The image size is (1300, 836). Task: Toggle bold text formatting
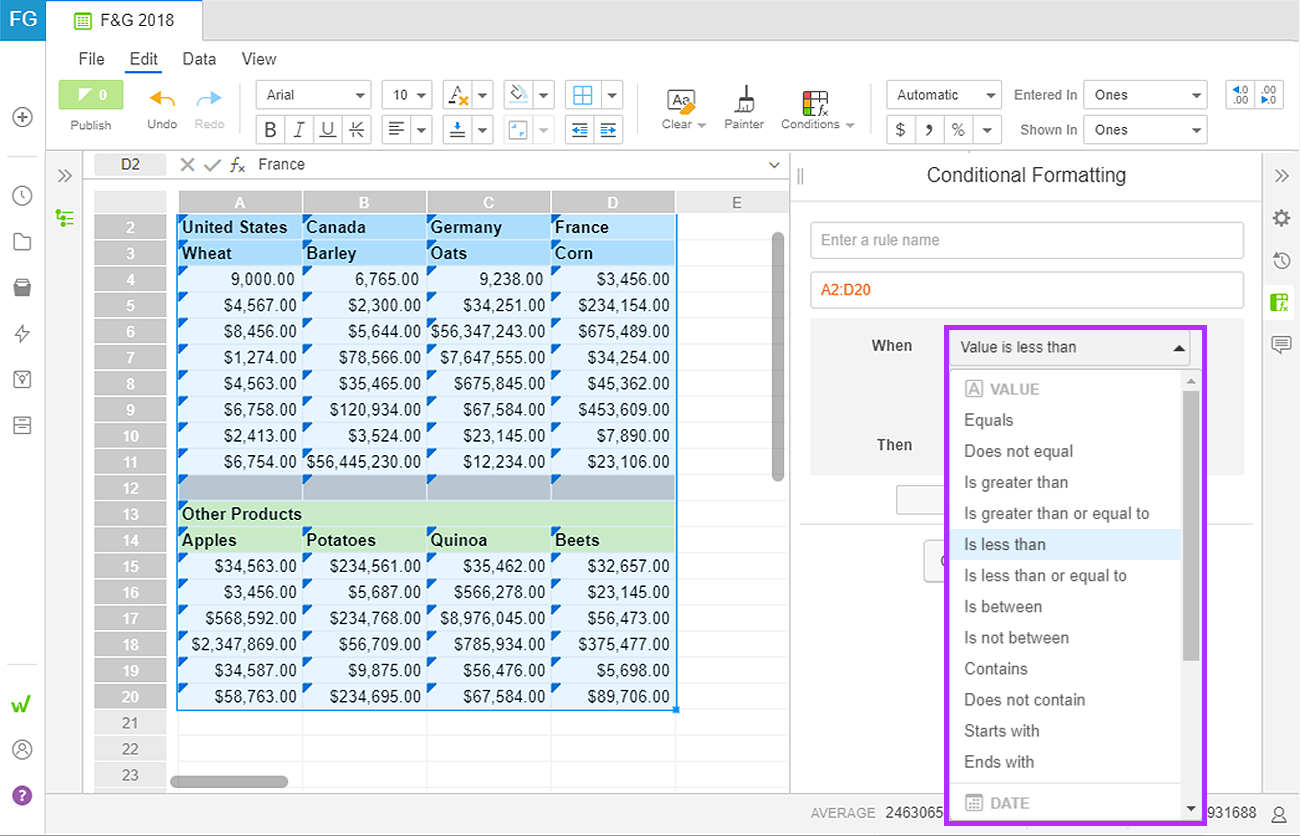270,130
